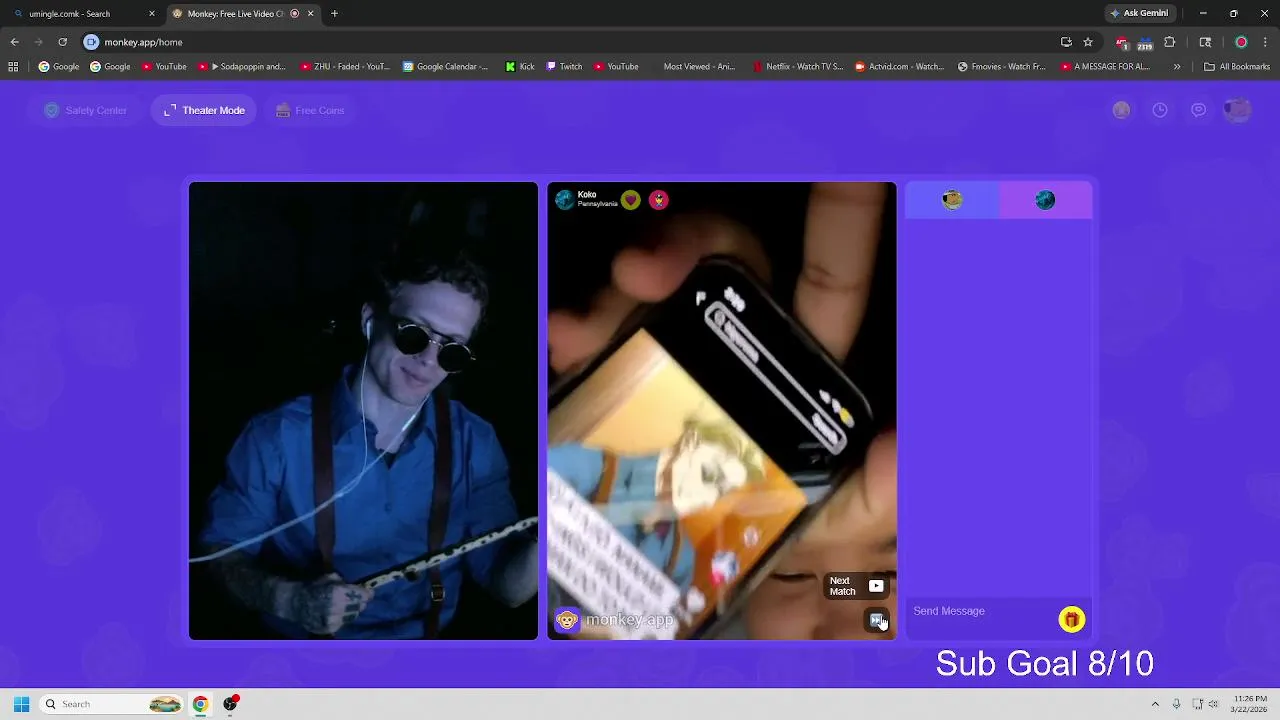The image size is (1280, 720).
Task: Open the Safety Center
Action: pos(86,110)
